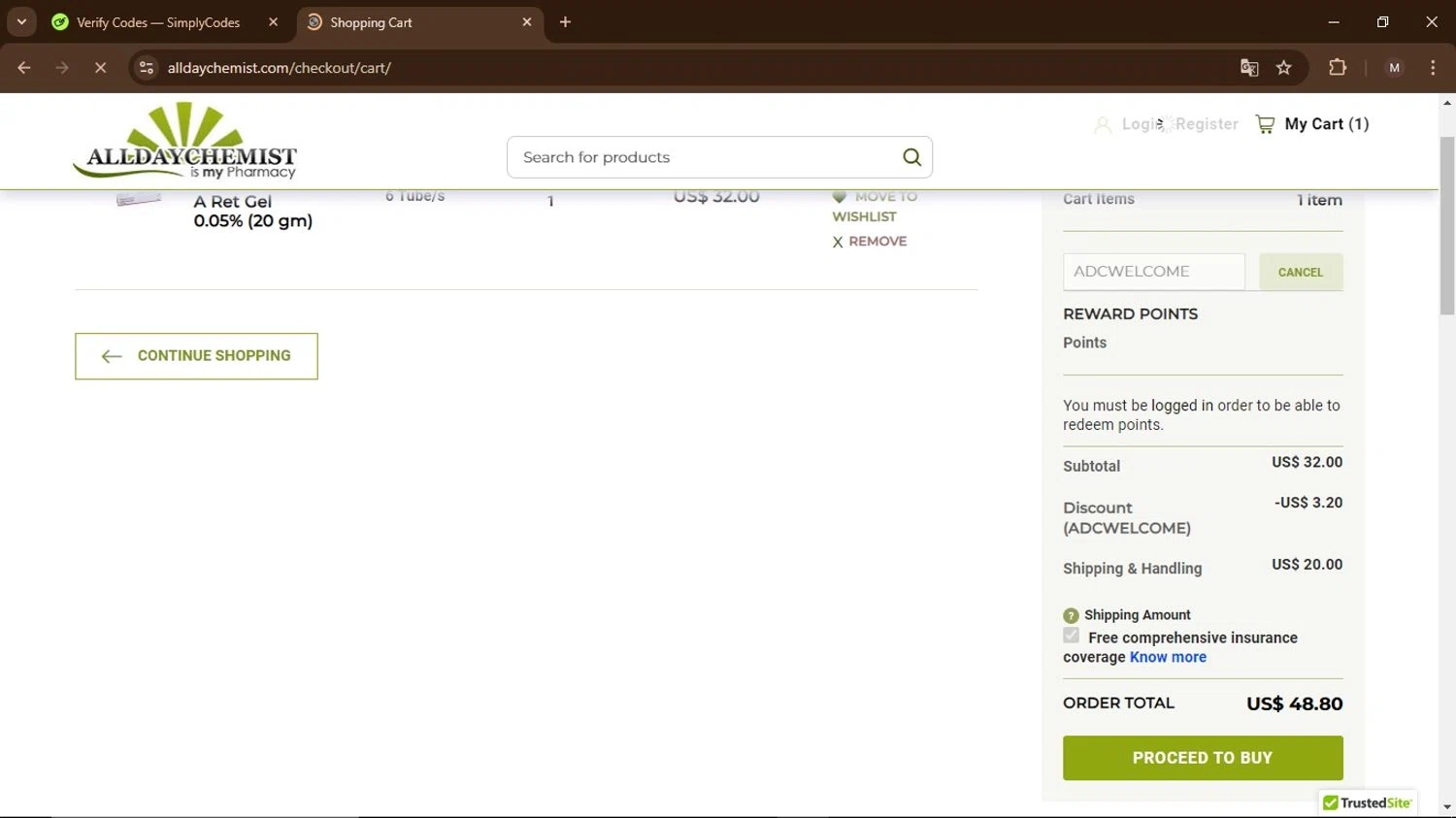Open the Know more link
Screen dimensions: 1456x818
pos(1168,657)
